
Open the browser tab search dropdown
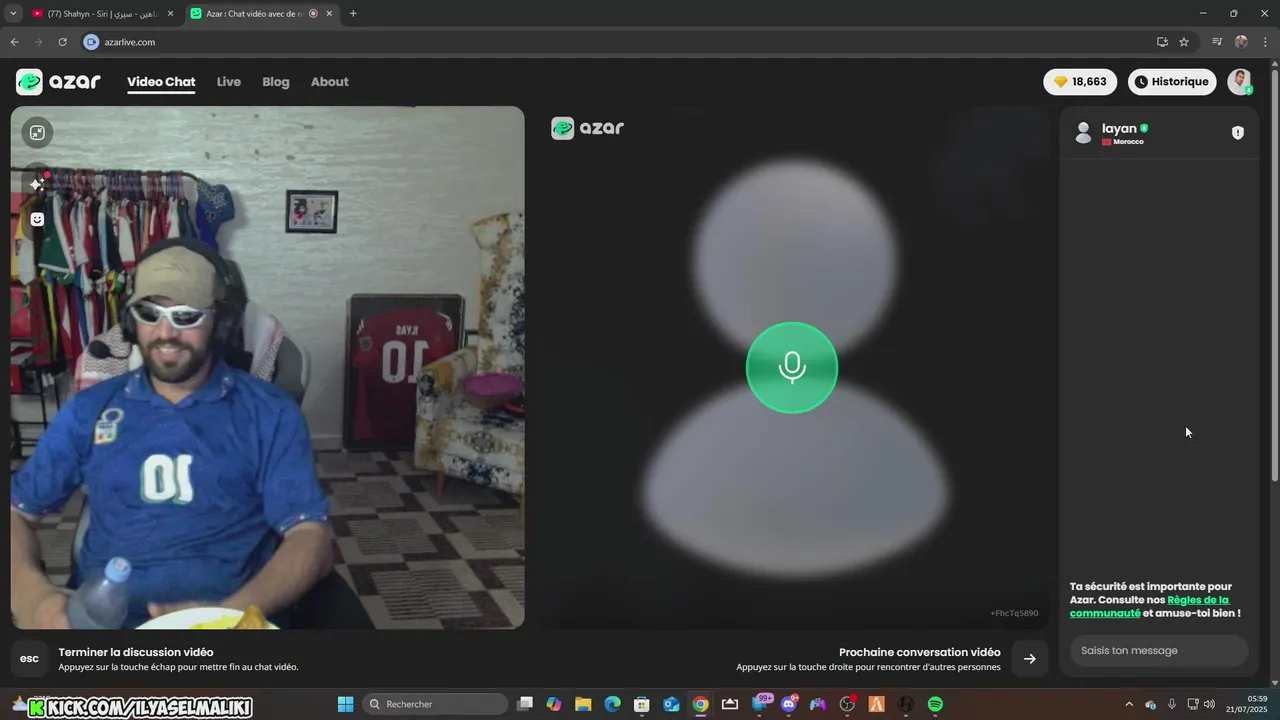pyautogui.click(x=13, y=13)
